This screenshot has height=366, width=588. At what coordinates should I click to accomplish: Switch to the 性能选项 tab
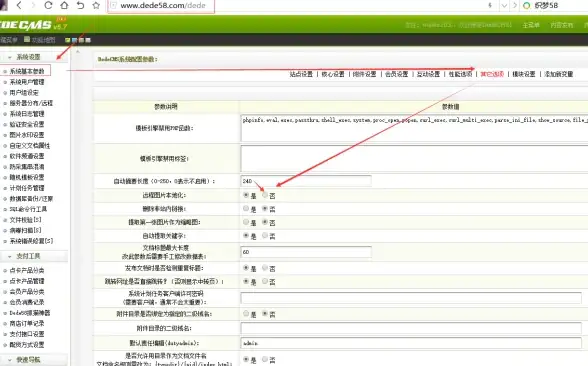click(460, 74)
